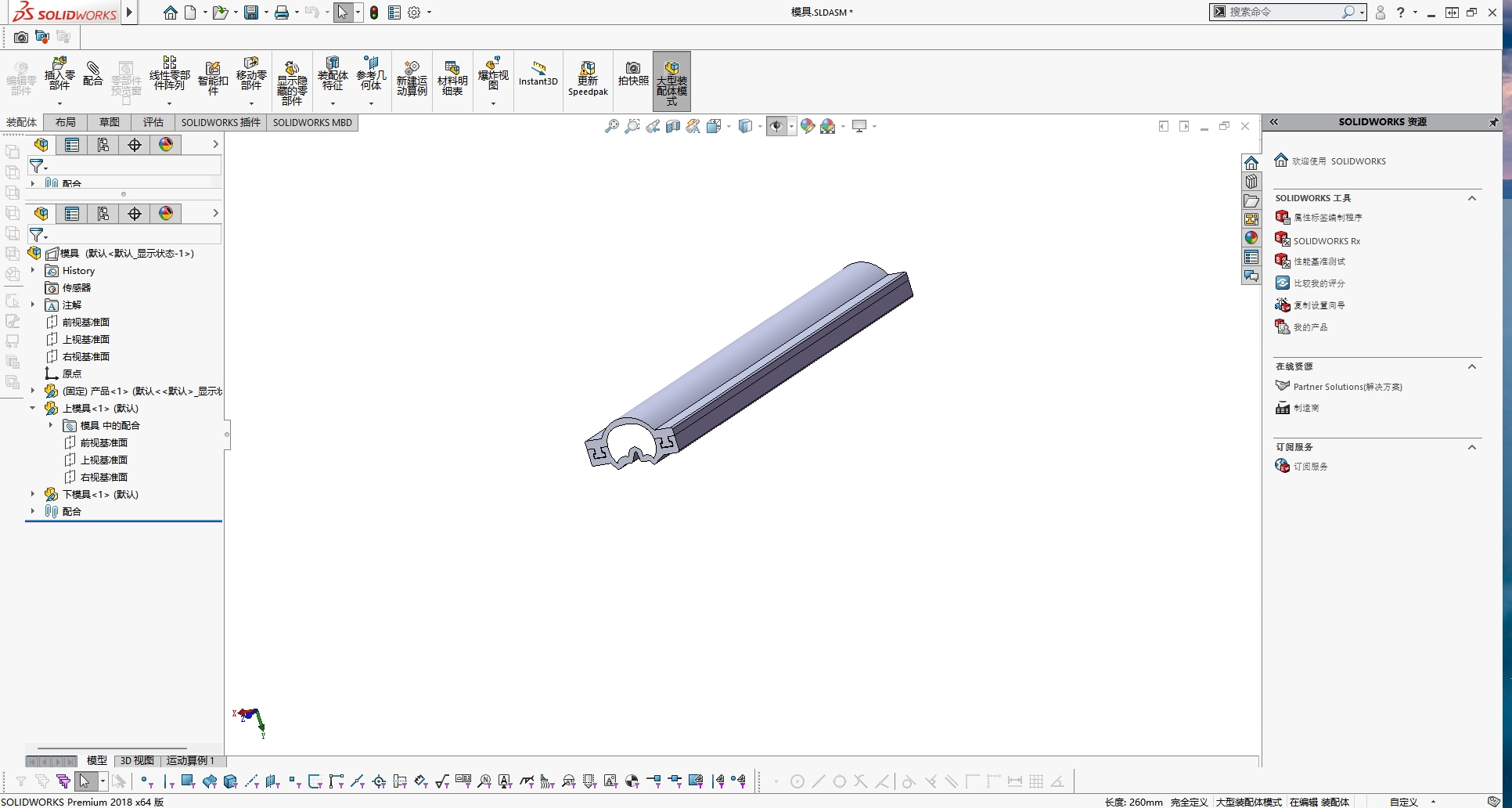Screen dimensions: 1512x808
Task: Collapse the 订阅服务 section
Action: tap(1472, 447)
